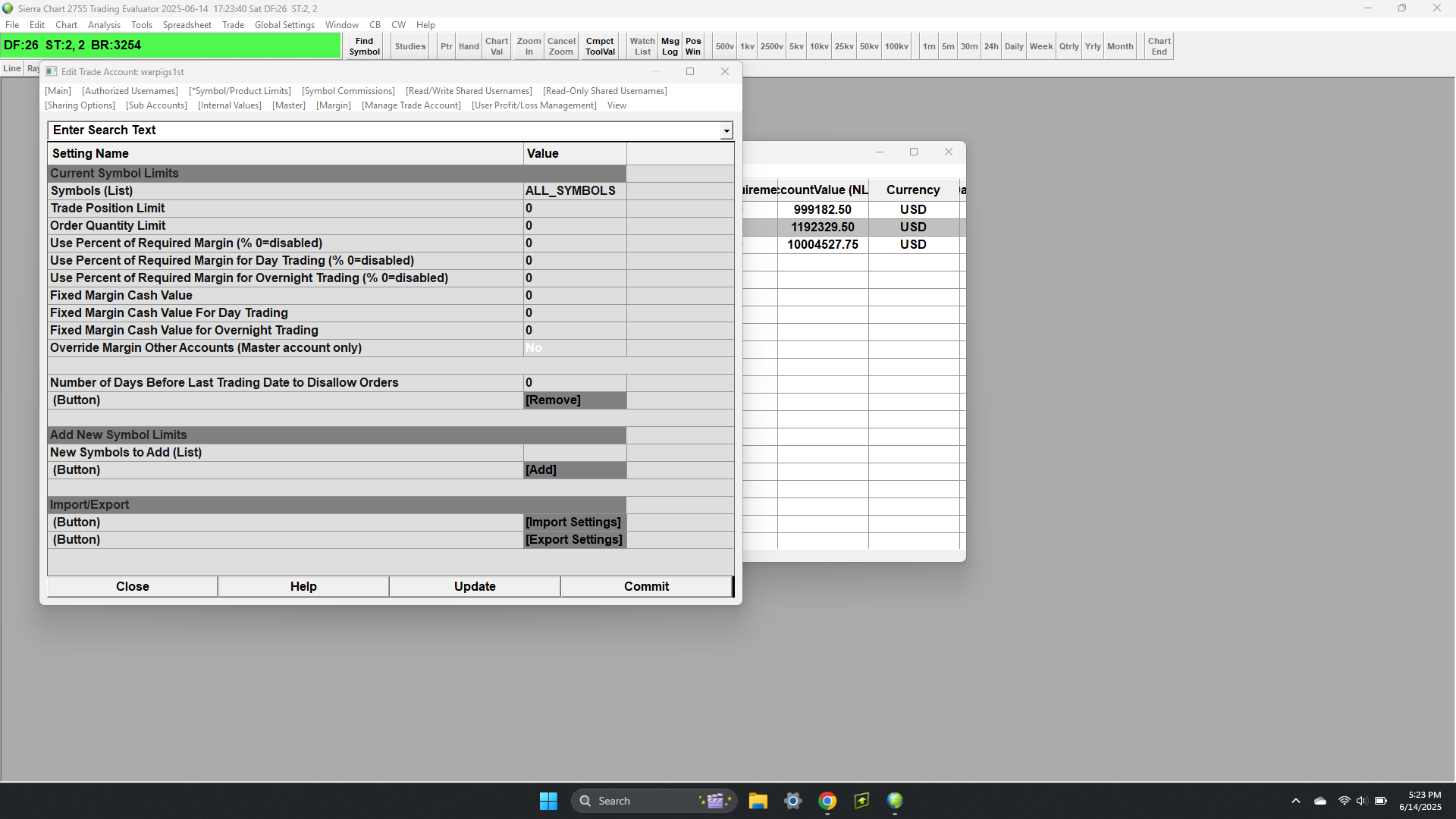
Task: Click the Find Symbol toolbar button
Action: (364, 46)
